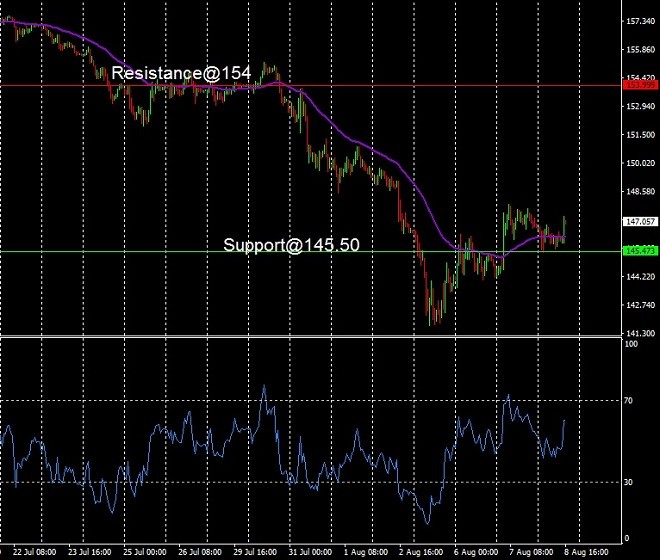Click the 31 Jul 00:00 time label
Screen dimensions: 660x560
(310, 552)
